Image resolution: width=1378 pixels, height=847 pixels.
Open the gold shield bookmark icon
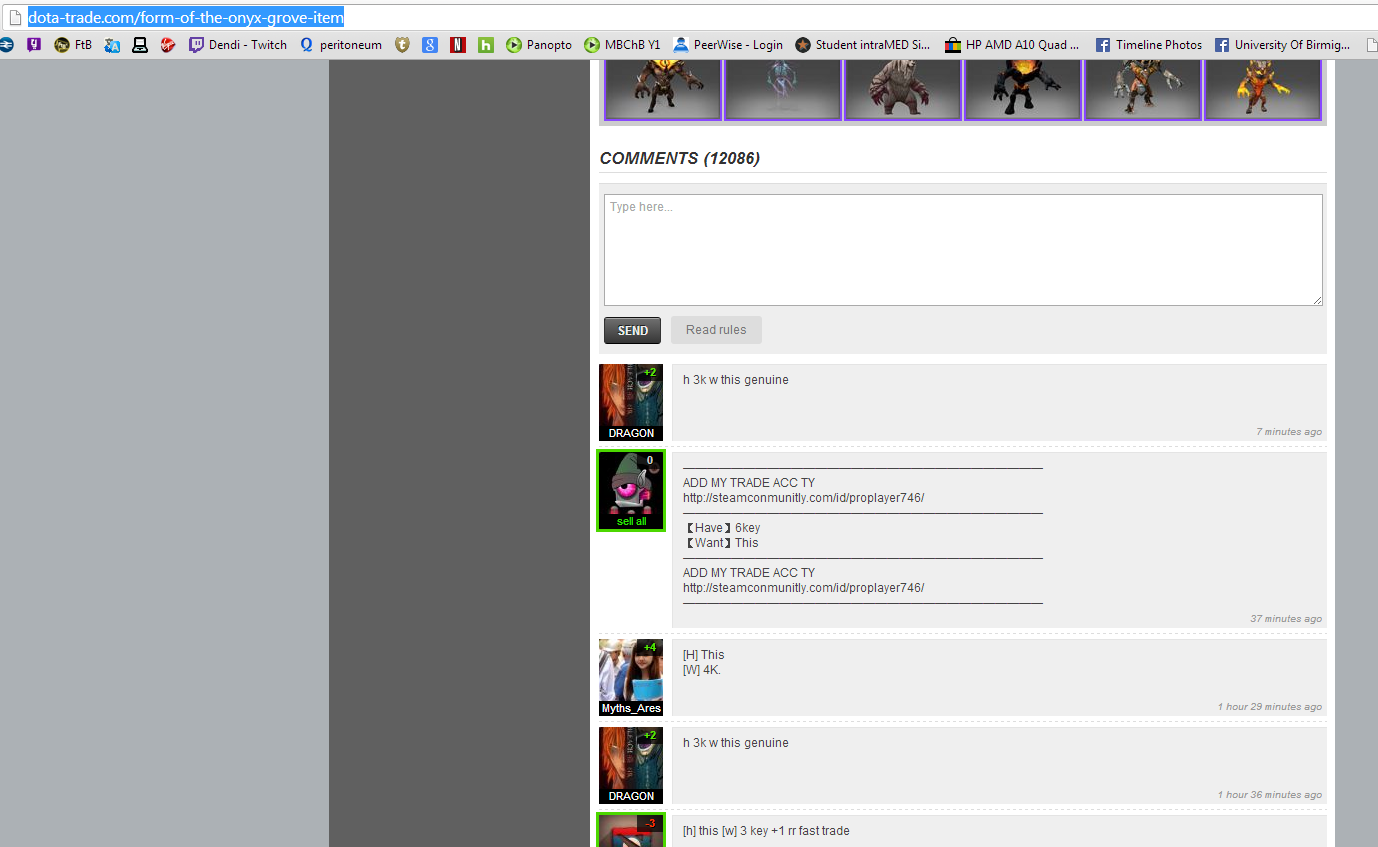[402, 45]
